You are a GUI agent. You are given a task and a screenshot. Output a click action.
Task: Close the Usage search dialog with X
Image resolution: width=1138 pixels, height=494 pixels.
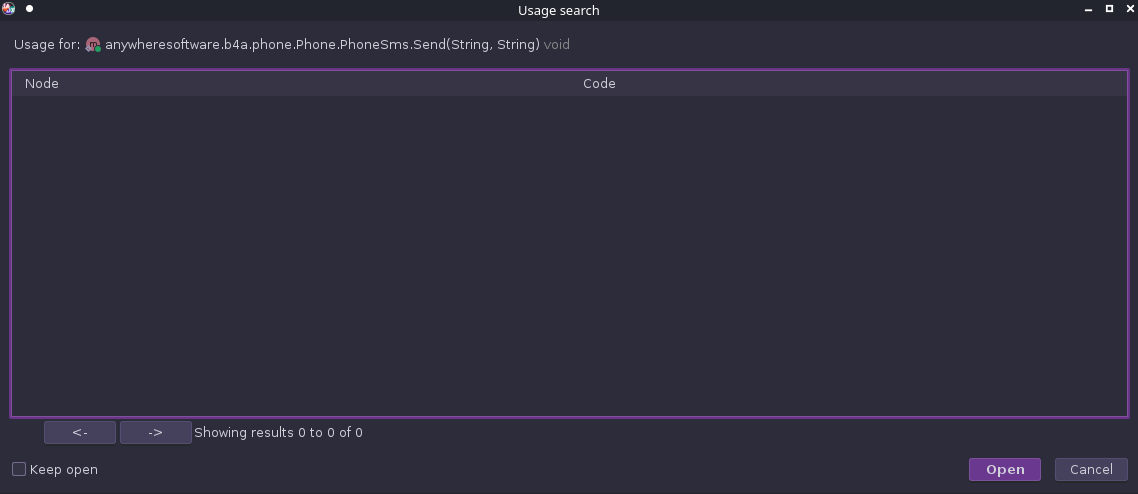(1129, 9)
